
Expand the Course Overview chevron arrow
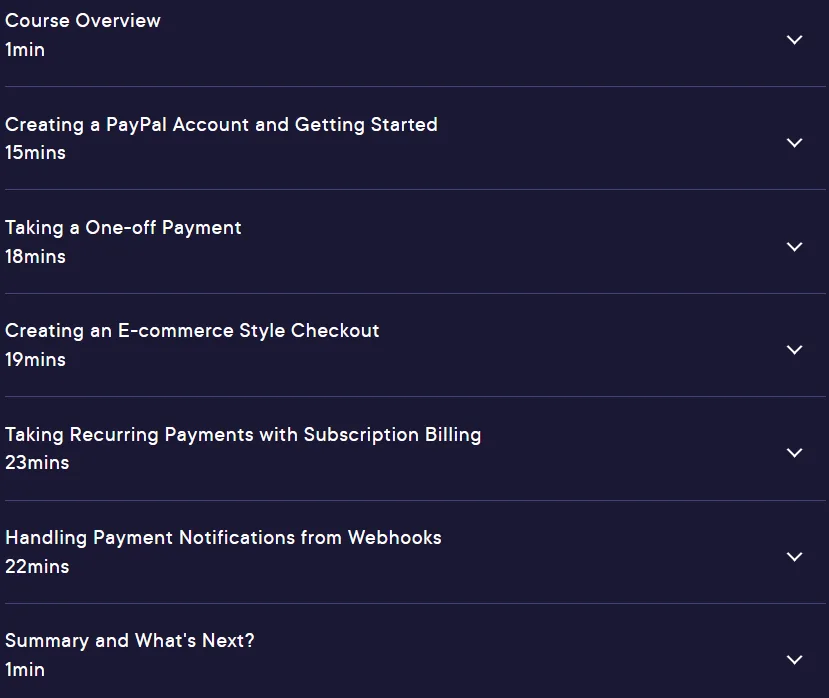[x=795, y=40]
